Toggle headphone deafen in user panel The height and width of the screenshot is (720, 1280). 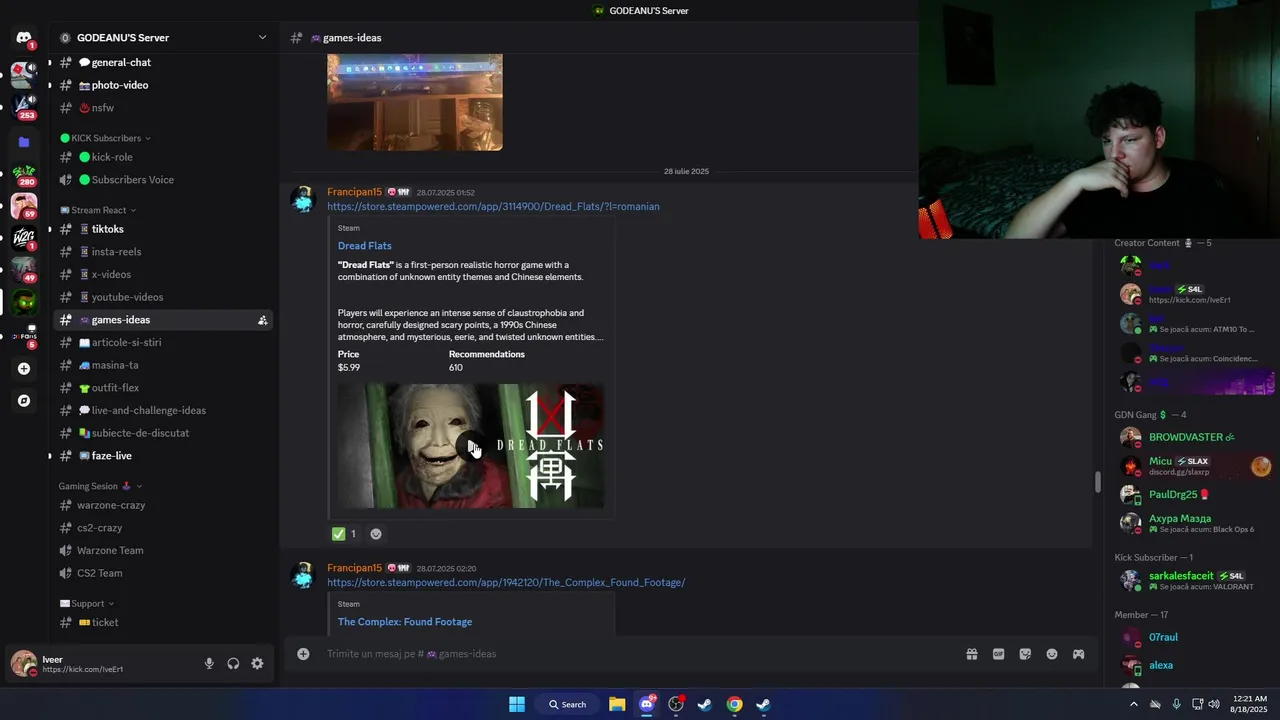pos(233,663)
